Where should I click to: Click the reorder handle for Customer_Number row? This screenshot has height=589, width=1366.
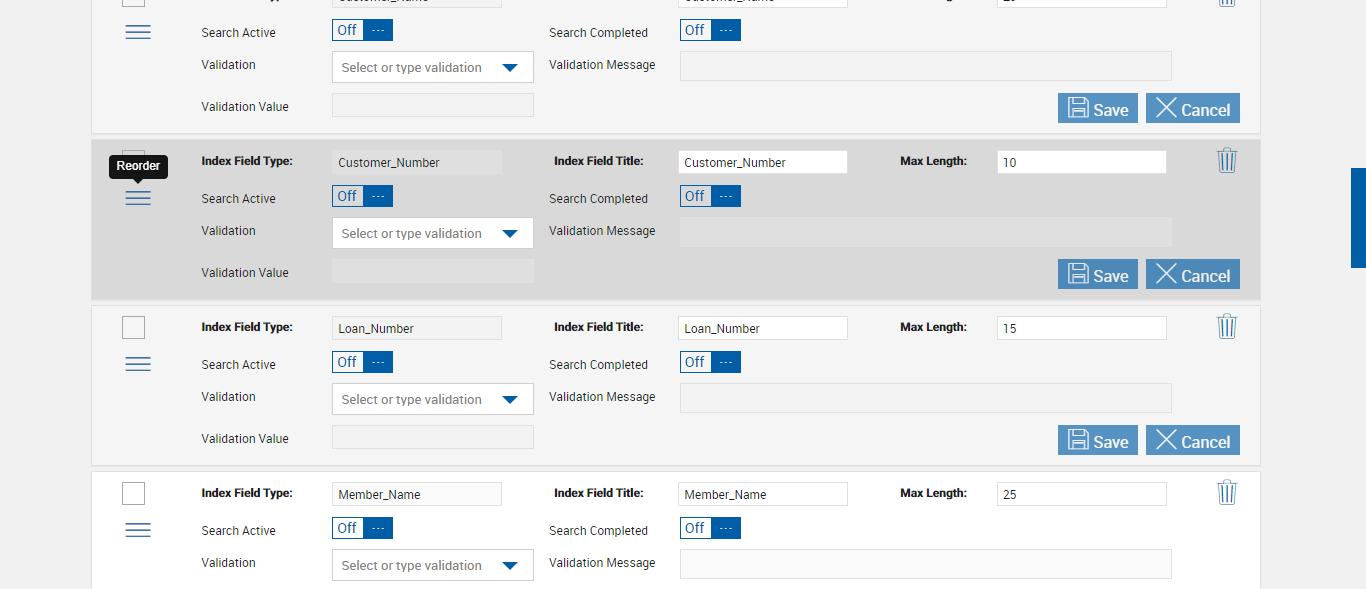pyautogui.click(x=138, y=198)
